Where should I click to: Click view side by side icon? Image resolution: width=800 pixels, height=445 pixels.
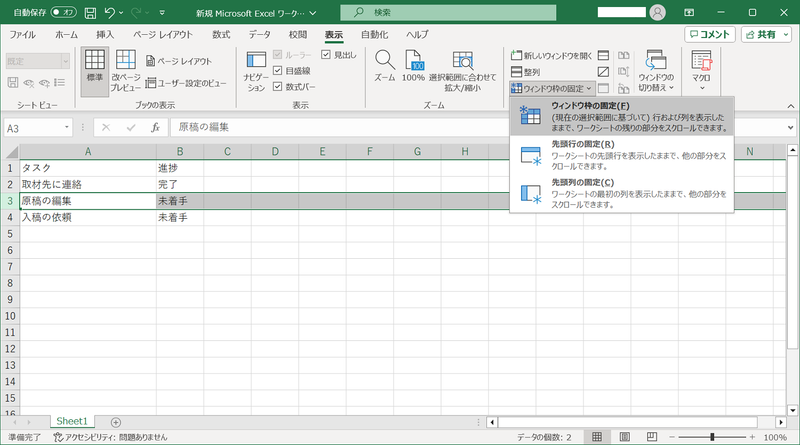(x=623, y=55)
